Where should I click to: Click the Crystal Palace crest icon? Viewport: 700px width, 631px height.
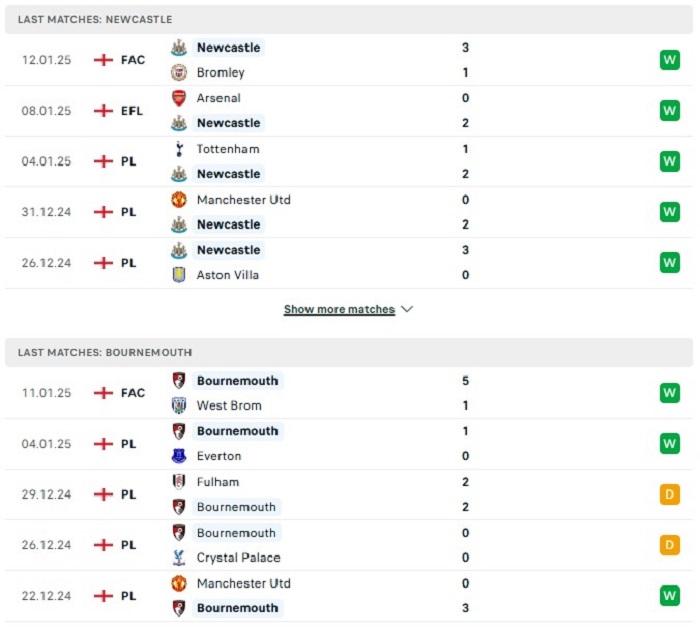coord(179,557)
